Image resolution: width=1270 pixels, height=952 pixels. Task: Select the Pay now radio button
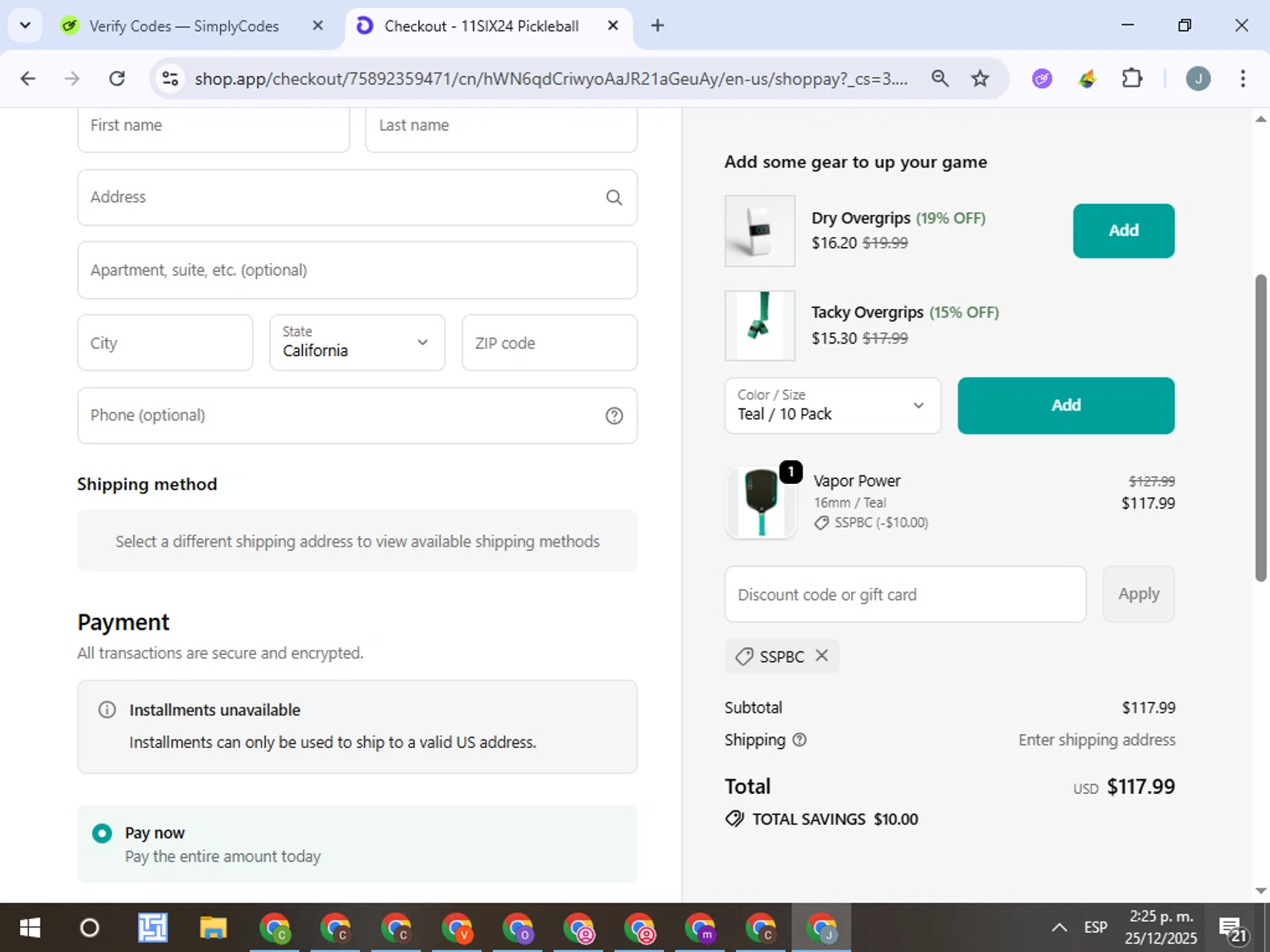(x=102, y=834)
